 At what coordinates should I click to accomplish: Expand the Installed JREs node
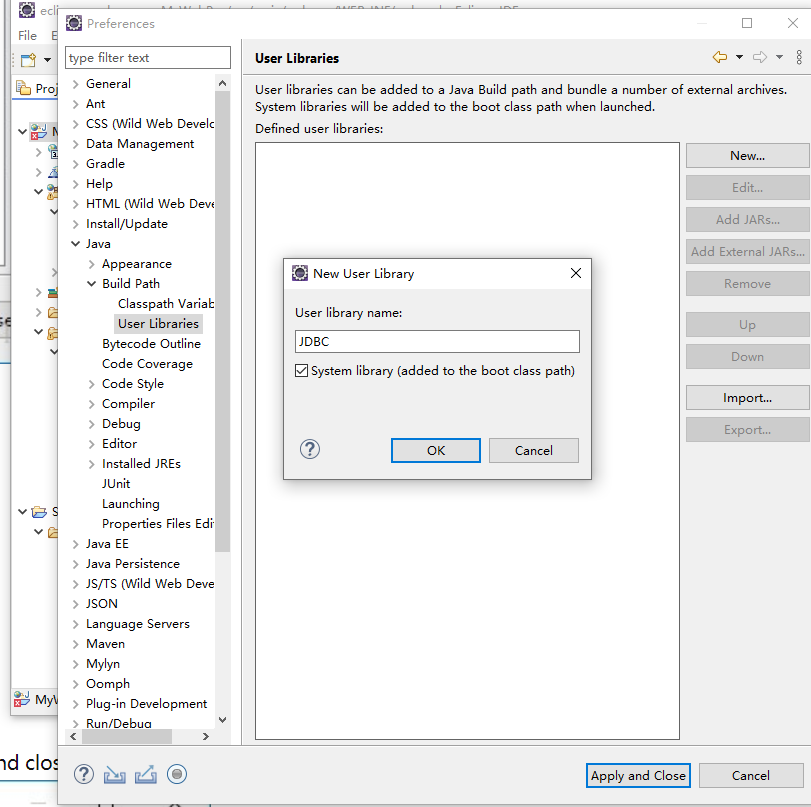92,464
